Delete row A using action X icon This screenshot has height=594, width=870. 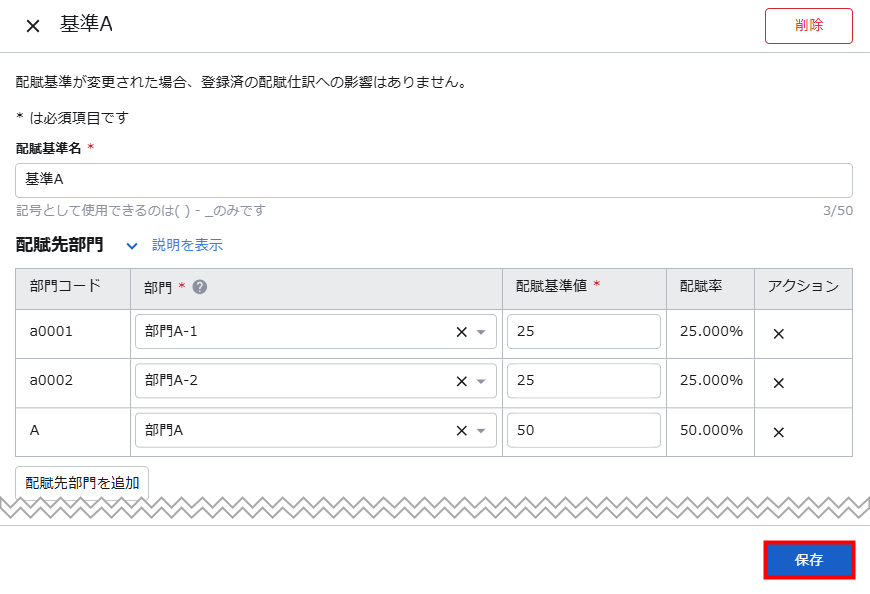[778, 432]
